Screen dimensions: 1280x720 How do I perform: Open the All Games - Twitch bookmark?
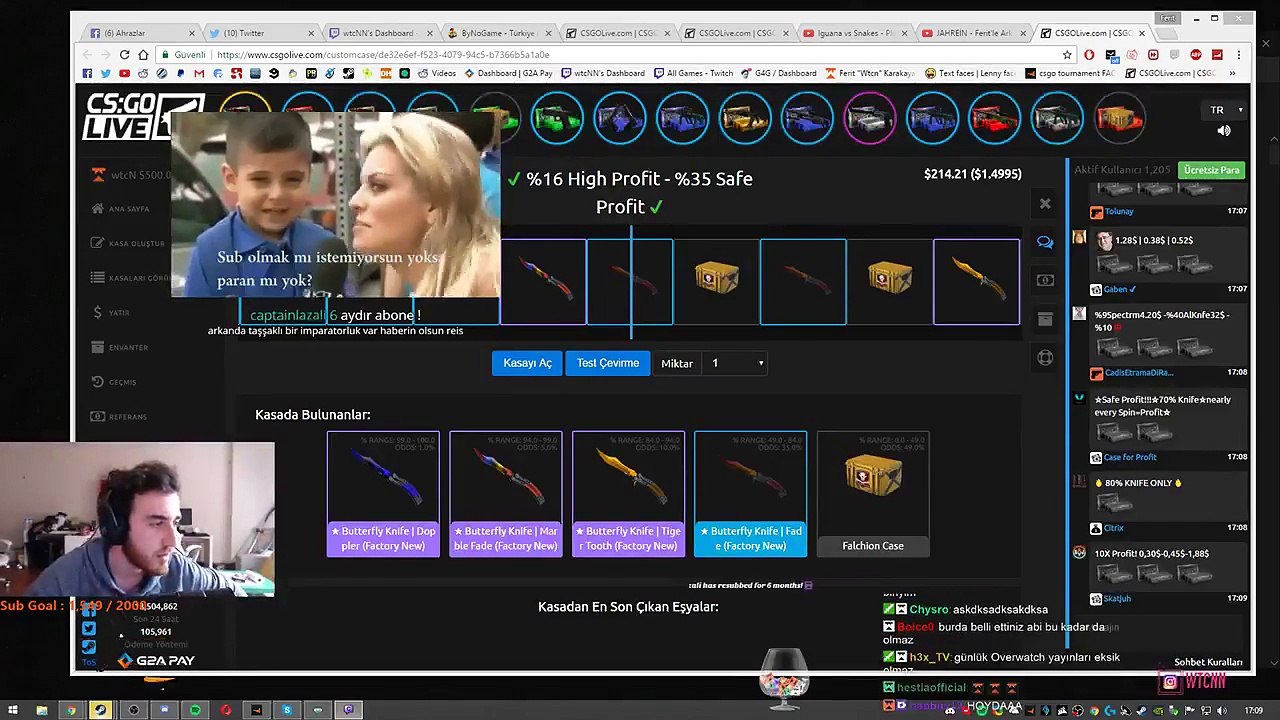pos(692,73)
